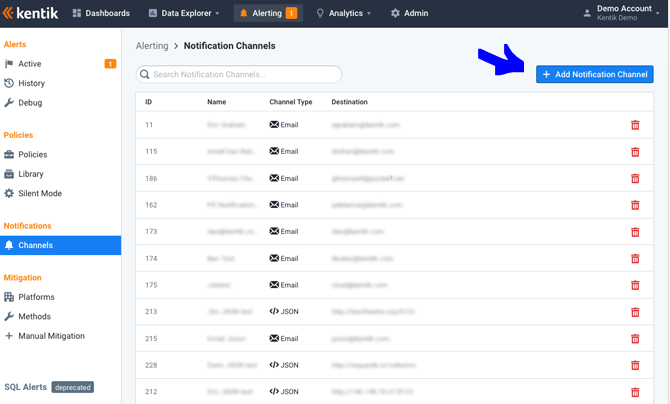Type in Search Notification Channels field

click(244, 75)
